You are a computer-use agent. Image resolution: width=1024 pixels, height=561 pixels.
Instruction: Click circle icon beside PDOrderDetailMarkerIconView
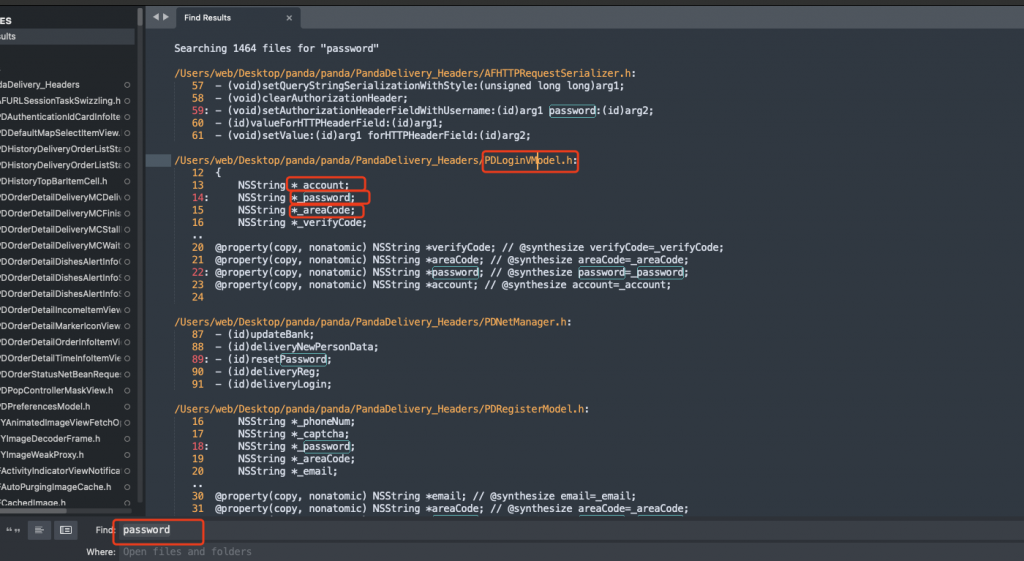coord(129,326)
